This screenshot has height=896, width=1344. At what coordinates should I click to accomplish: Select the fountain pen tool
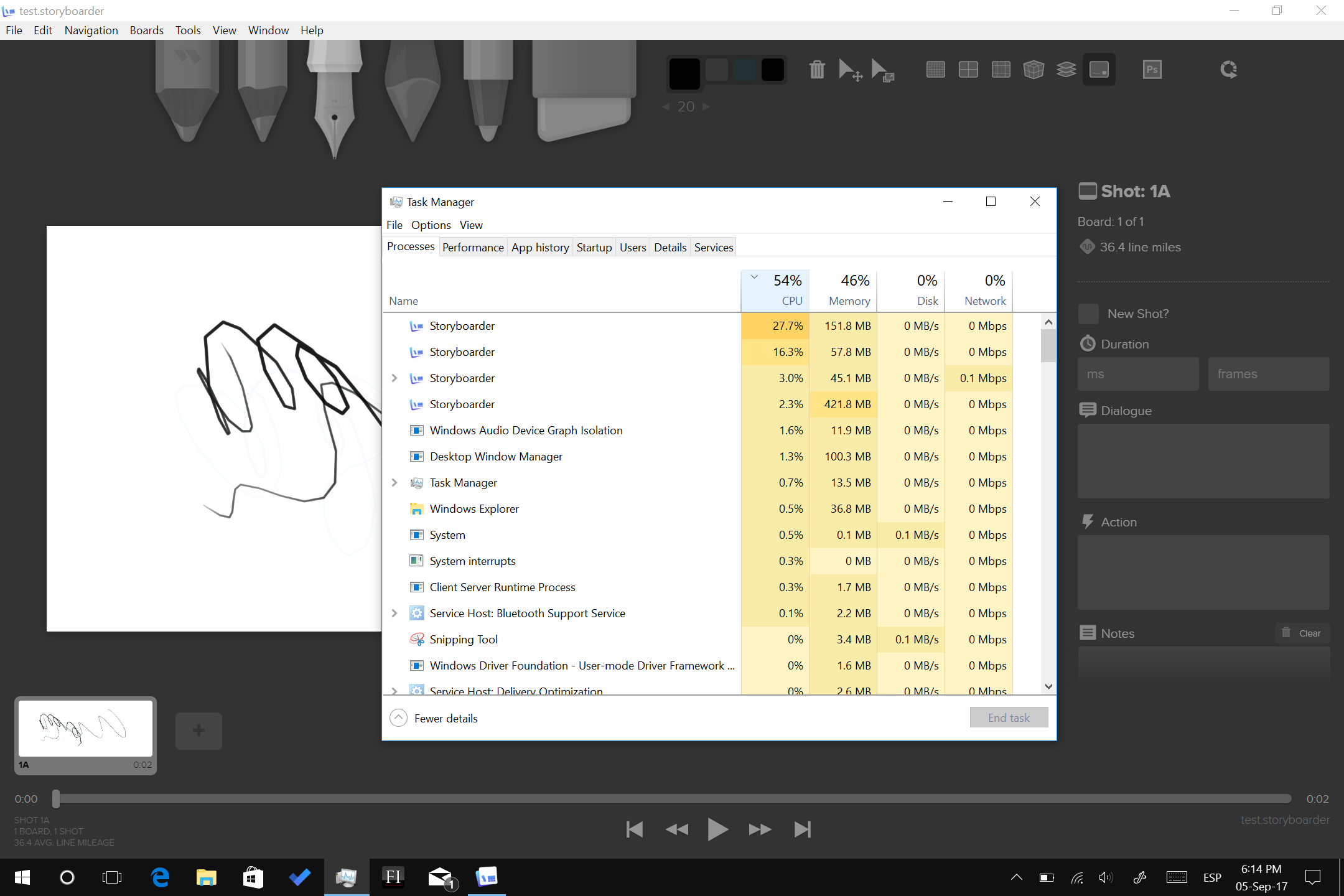(335, 98)
